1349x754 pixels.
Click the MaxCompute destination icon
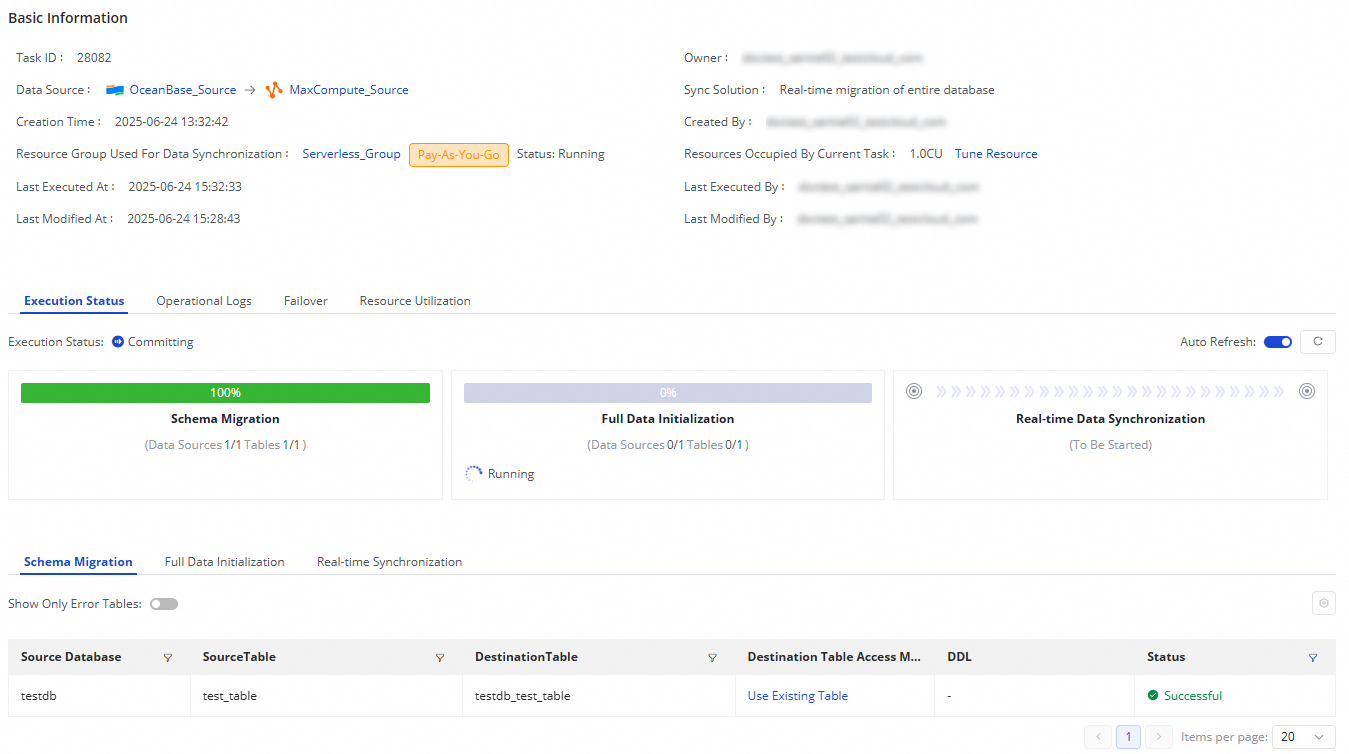pyautogui.click(x=274, y=90)
